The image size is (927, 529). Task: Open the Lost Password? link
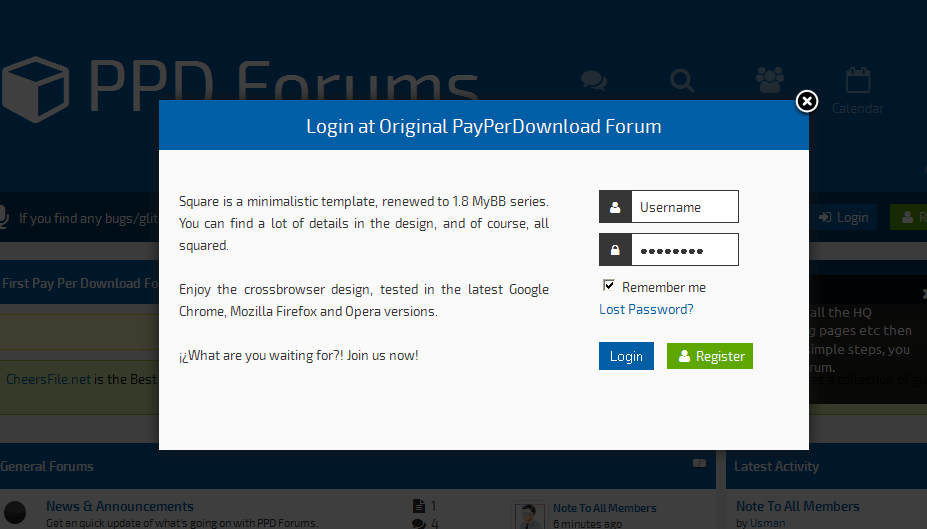click(x=646, y=309)
